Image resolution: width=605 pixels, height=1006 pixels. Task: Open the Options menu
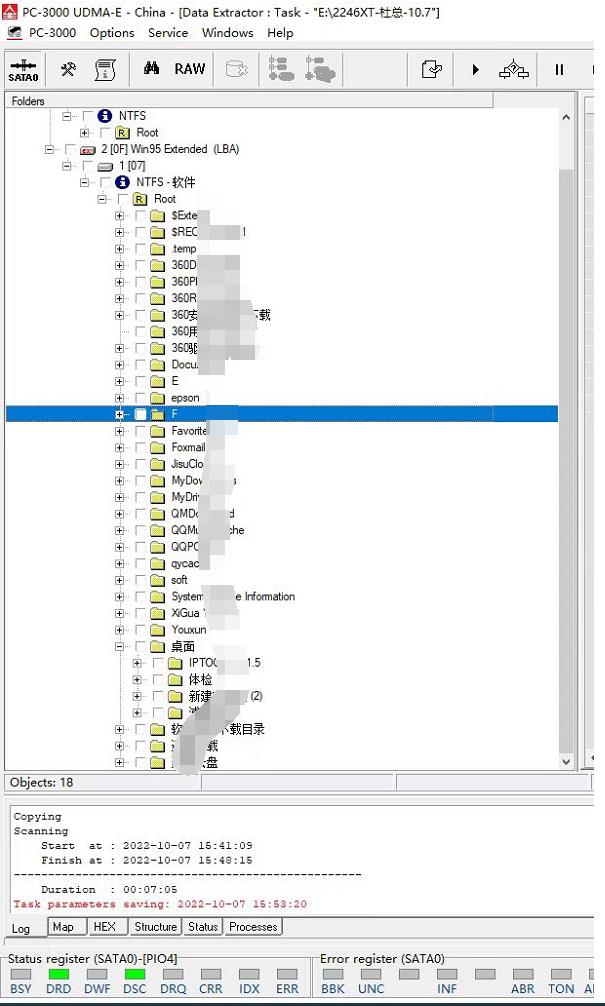112,33
